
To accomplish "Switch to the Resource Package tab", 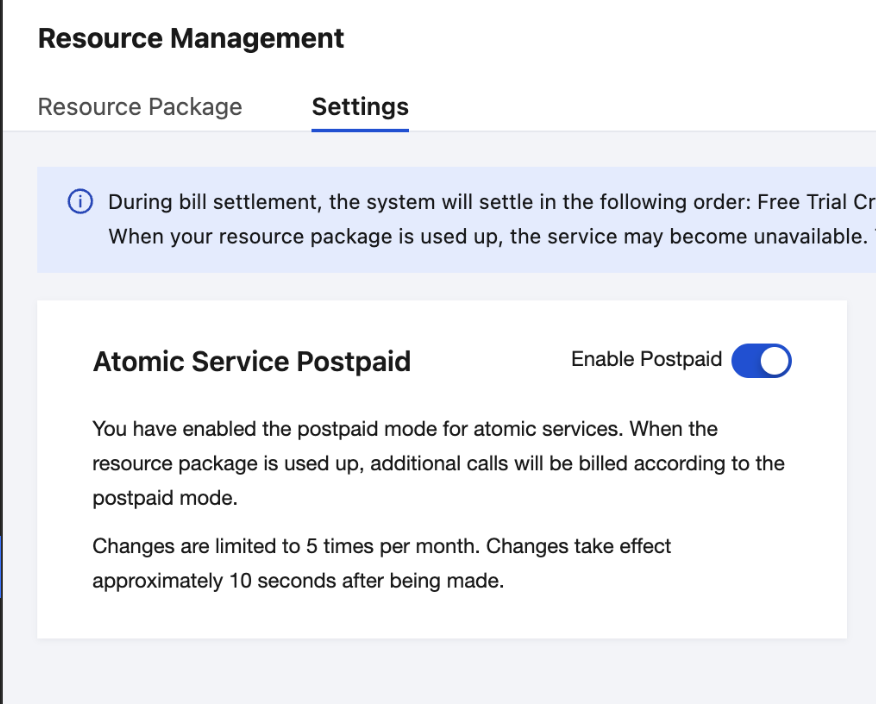I will (x=140, y=107).
